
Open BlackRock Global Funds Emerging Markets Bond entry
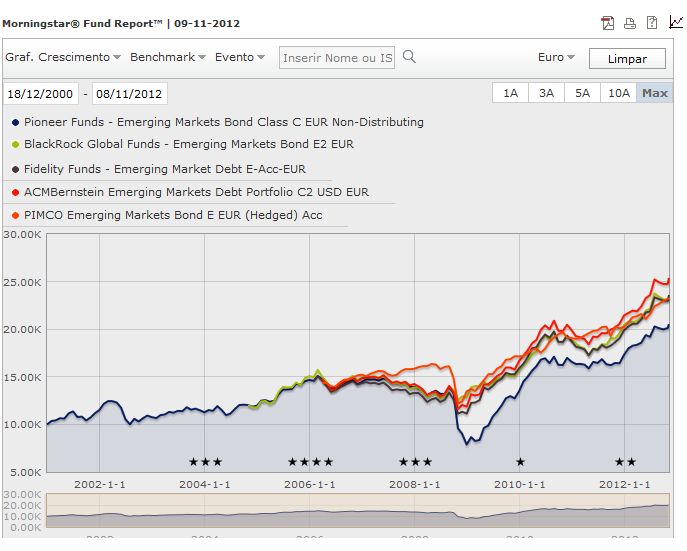tap(189, 144)
